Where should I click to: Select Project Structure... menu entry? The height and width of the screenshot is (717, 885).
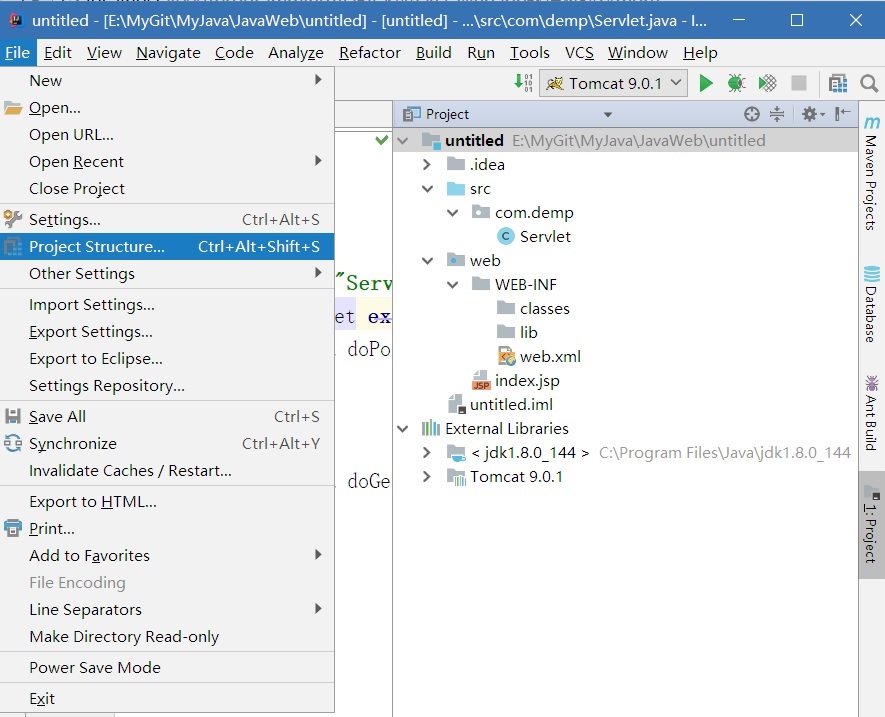(97, 246)
